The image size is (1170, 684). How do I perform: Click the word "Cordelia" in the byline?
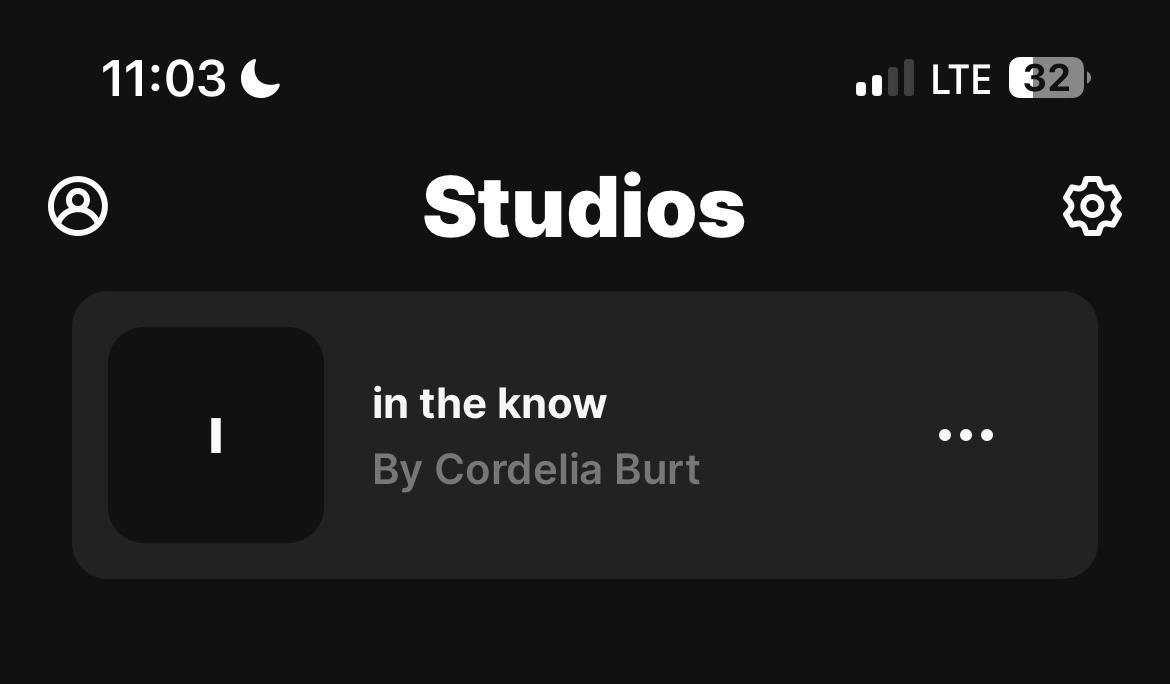pos(504,470)
